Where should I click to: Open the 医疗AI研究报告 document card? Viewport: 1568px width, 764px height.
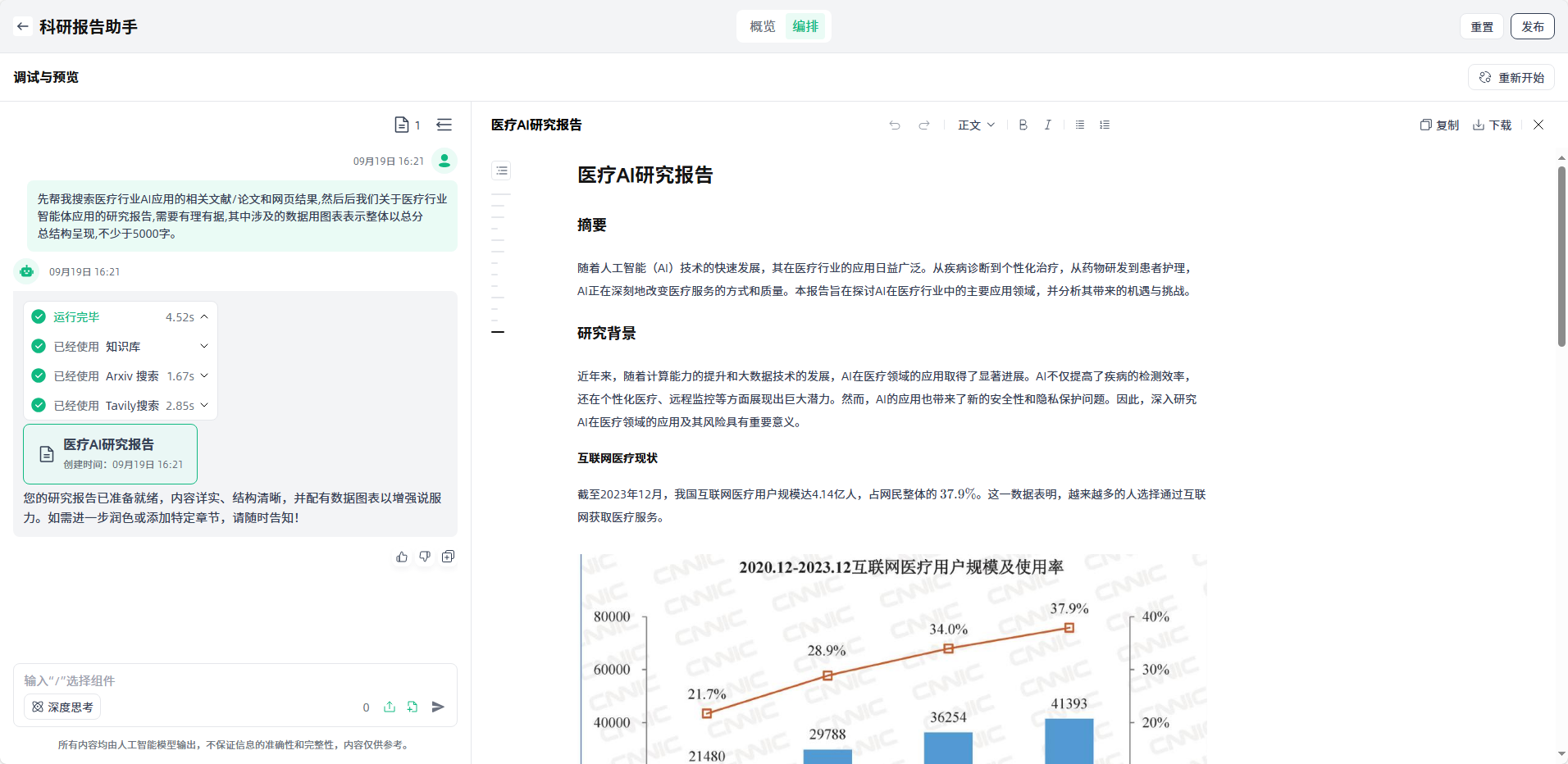[110, 453]
